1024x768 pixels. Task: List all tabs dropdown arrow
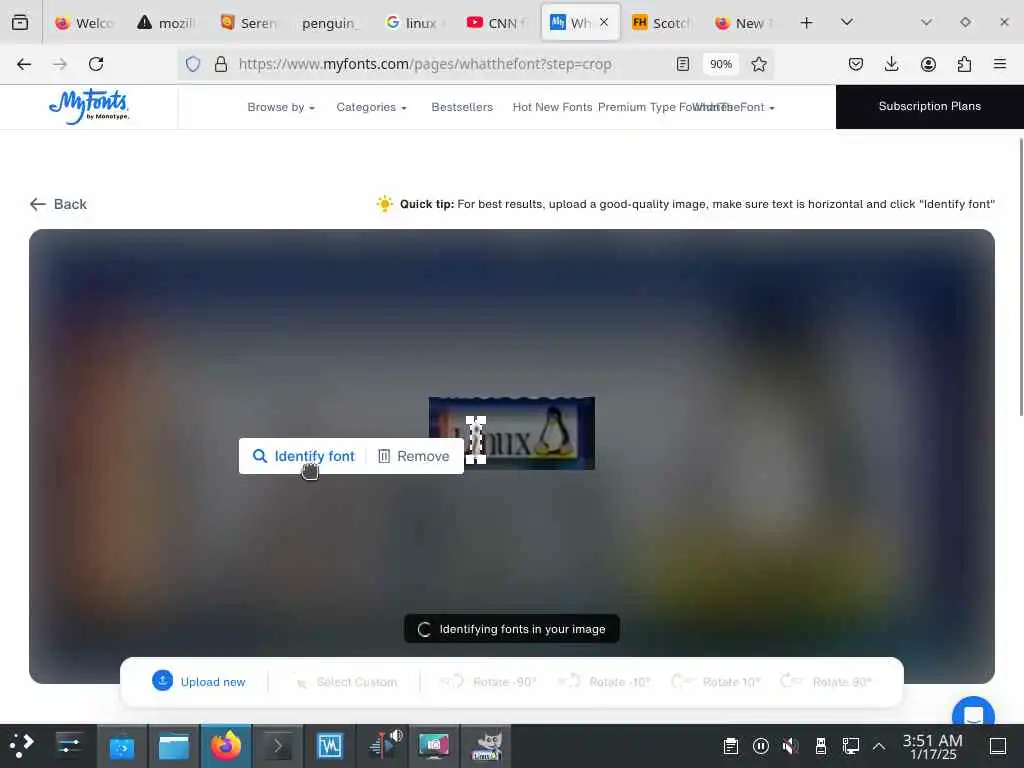click(x=846, y=22)
